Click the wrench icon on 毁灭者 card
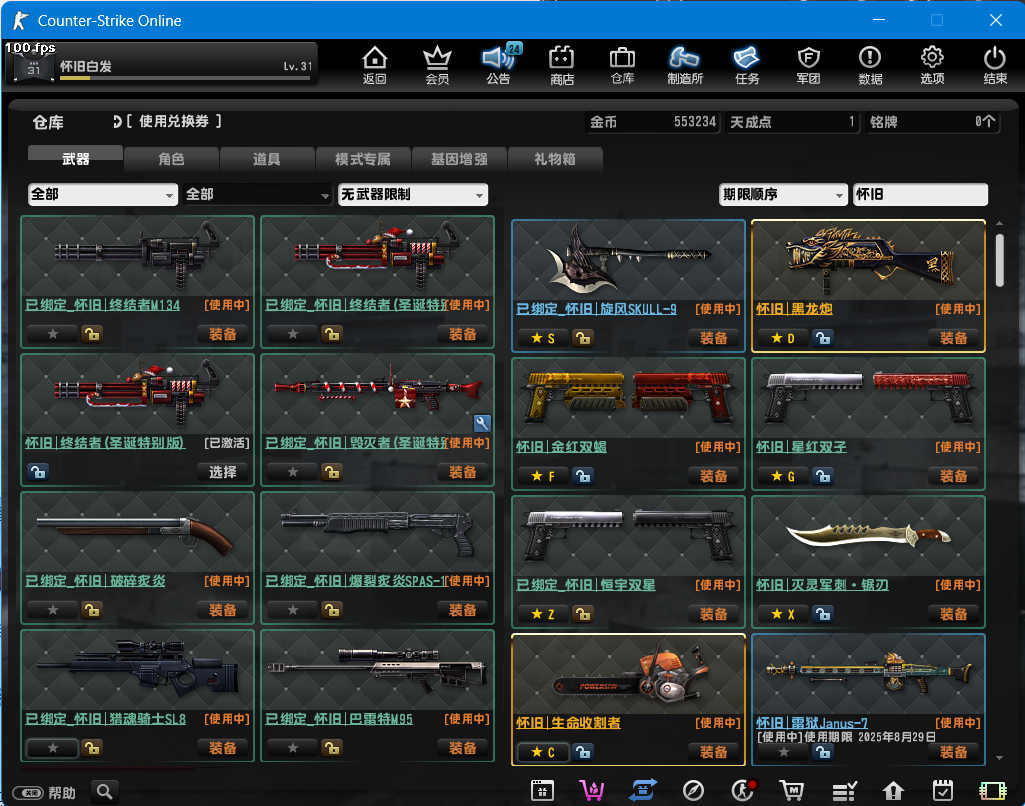The width and height of the screenshot is (1025, 806). coord(482,423)
